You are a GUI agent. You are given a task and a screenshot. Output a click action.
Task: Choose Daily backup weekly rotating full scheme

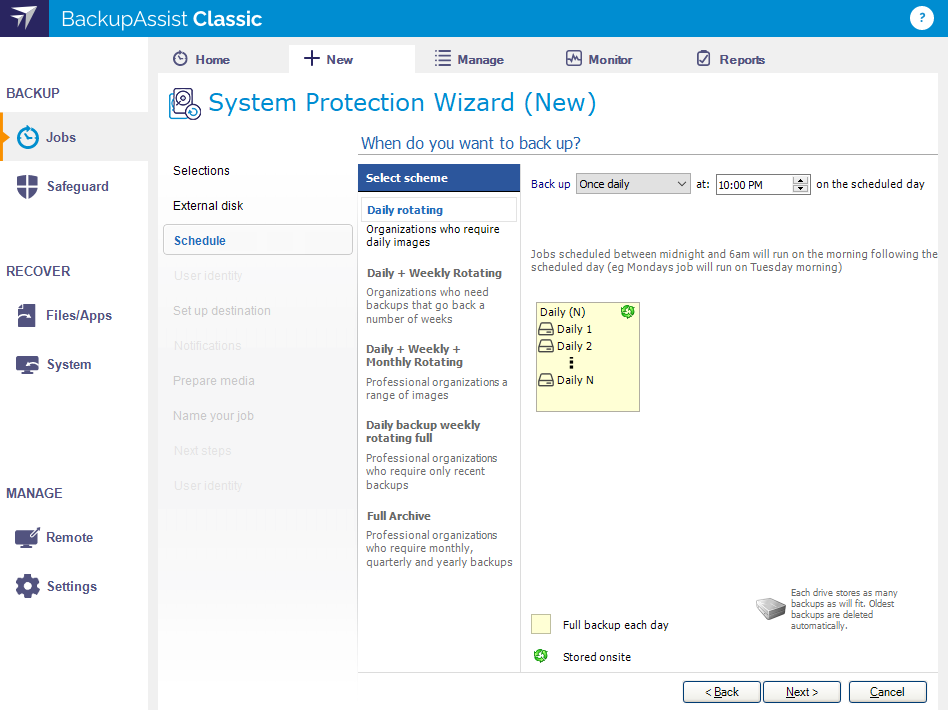pyautogui.click(x=423, y=431)
